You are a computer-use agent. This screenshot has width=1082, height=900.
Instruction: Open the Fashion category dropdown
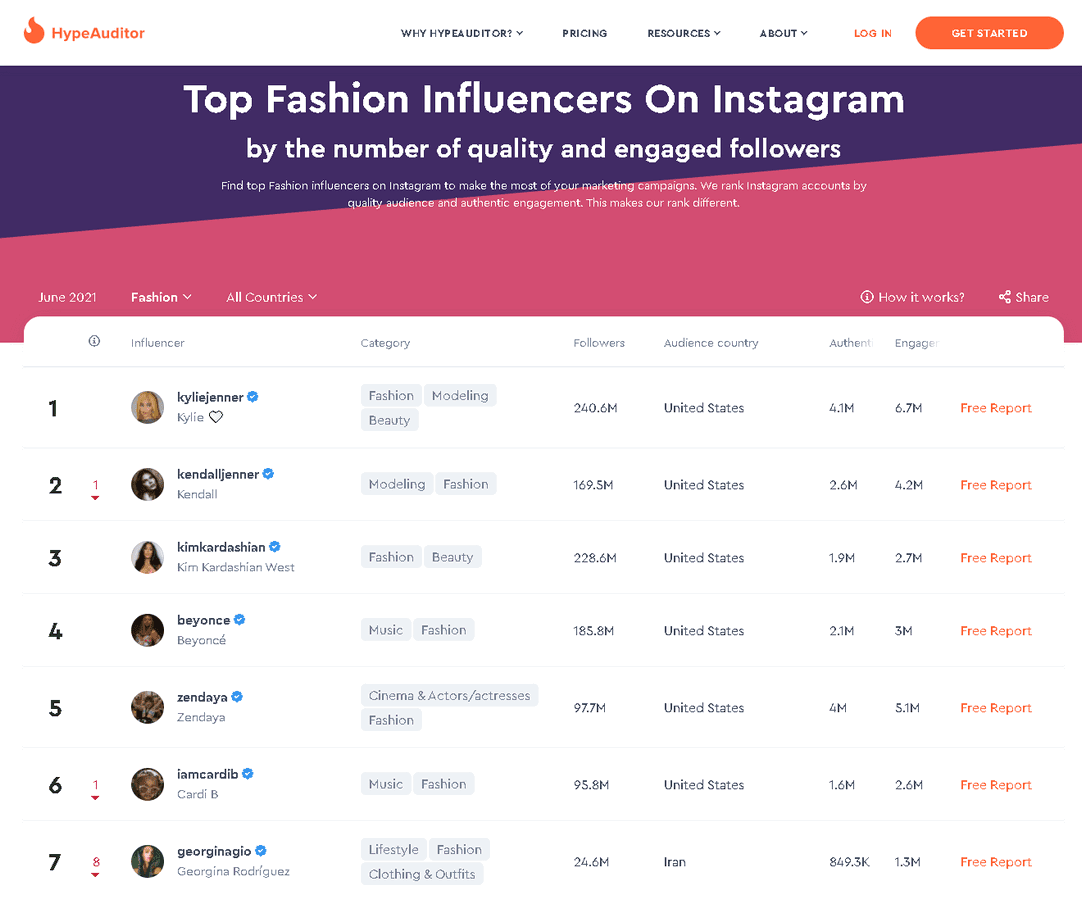coord(161,297)
